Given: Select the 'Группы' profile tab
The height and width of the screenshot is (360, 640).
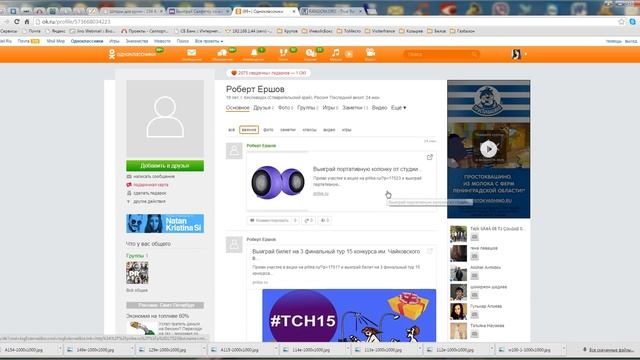Looking at the screenshot, I should tap(307, 108).
